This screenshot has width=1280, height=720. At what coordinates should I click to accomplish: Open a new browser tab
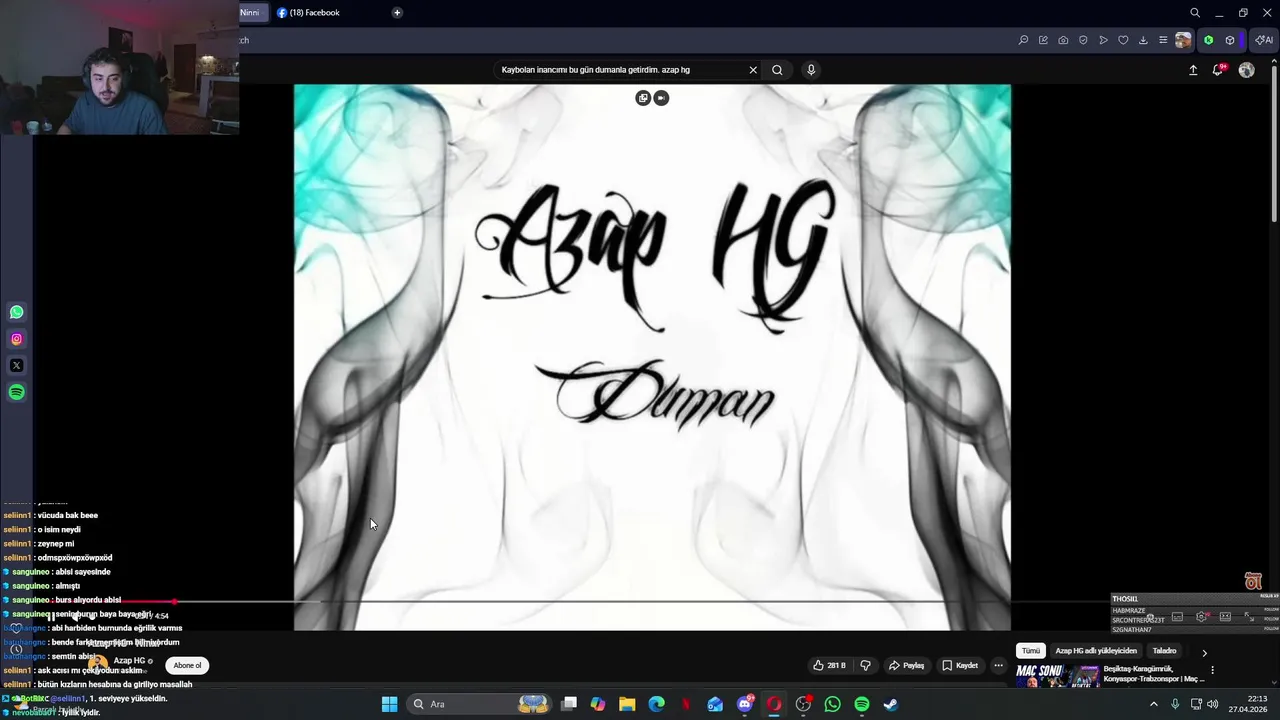coord(397,13)
